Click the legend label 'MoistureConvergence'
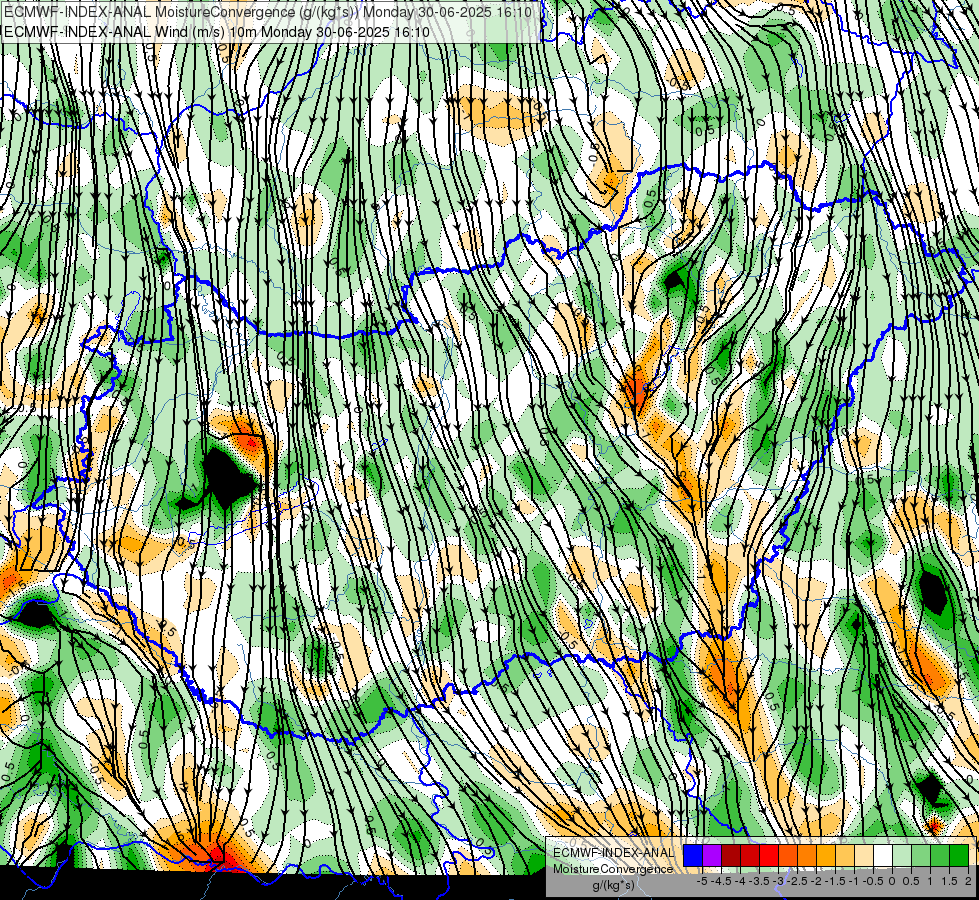 coord(613,869)
